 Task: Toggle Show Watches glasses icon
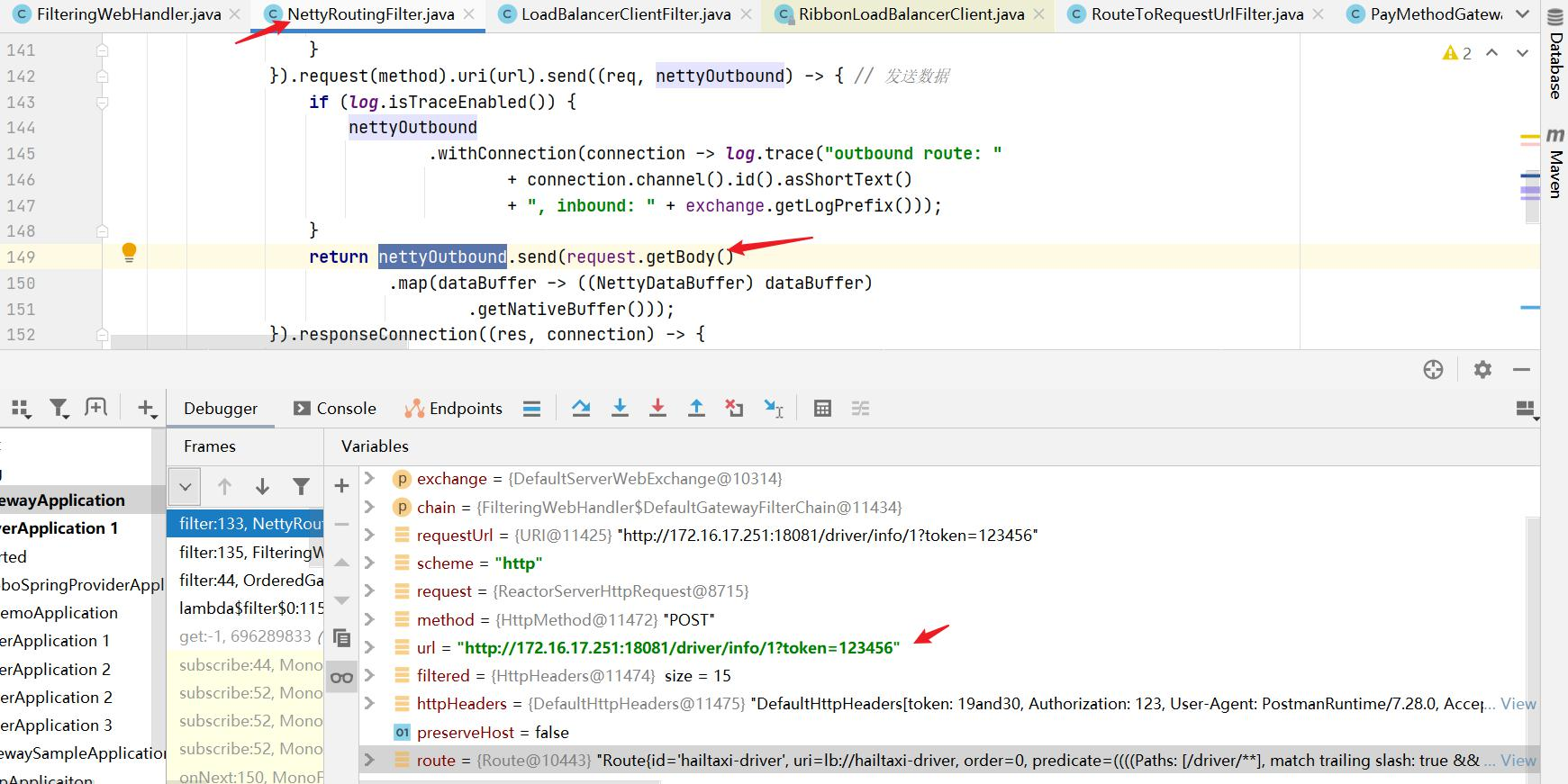(x=341, y=678)
